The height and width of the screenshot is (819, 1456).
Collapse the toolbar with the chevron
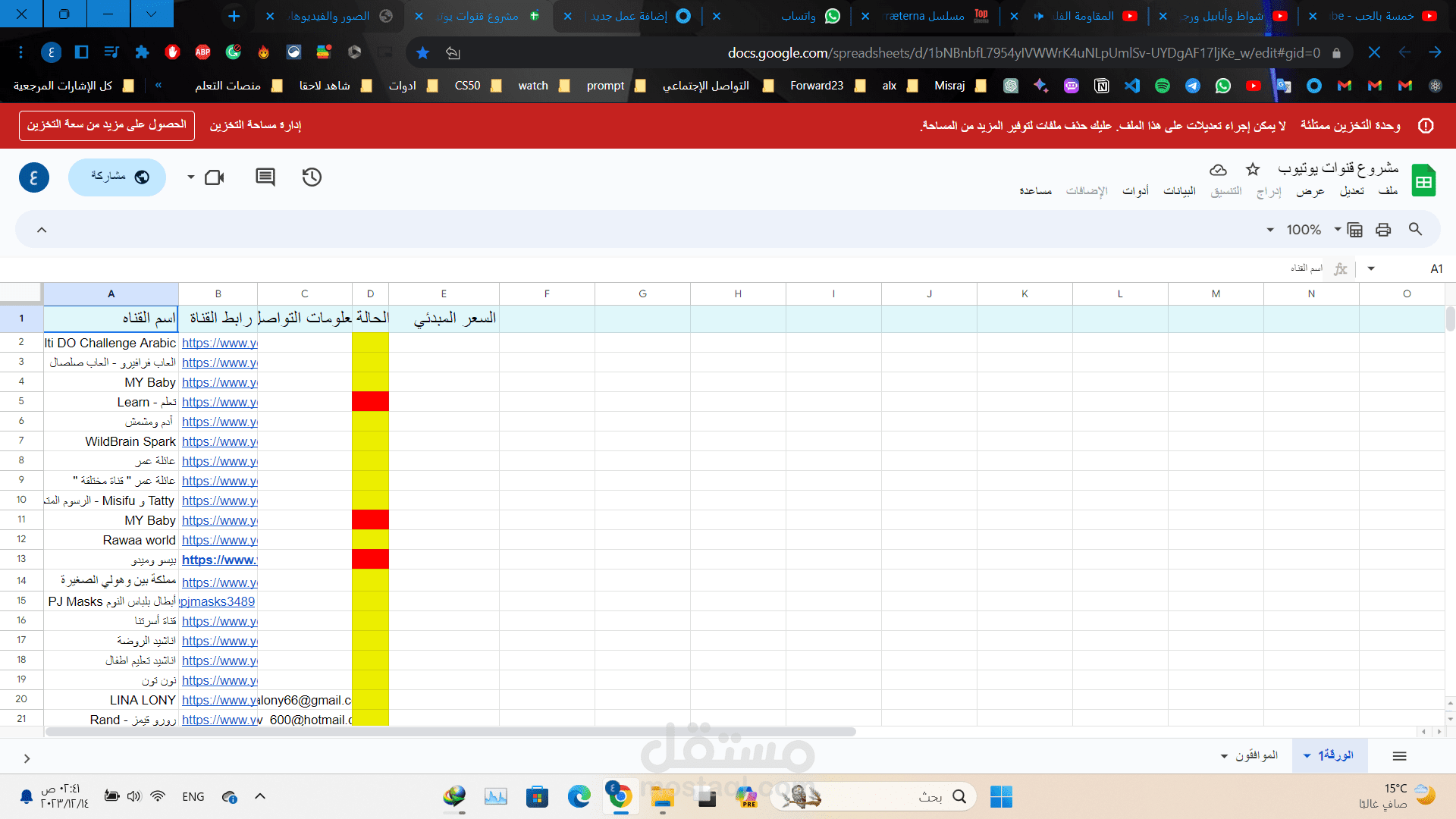point(42,230)
